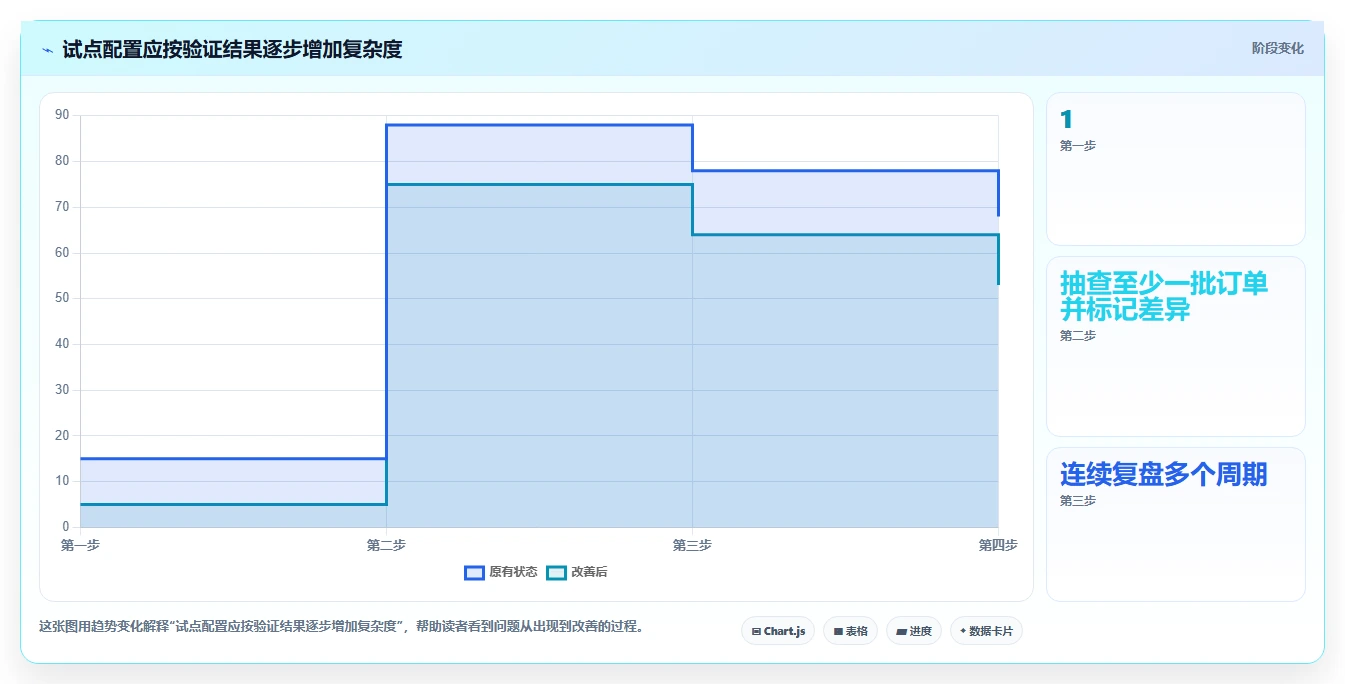Toggle the 原有状态 legend swatch

pyautogui.click(x=474, y=572)
